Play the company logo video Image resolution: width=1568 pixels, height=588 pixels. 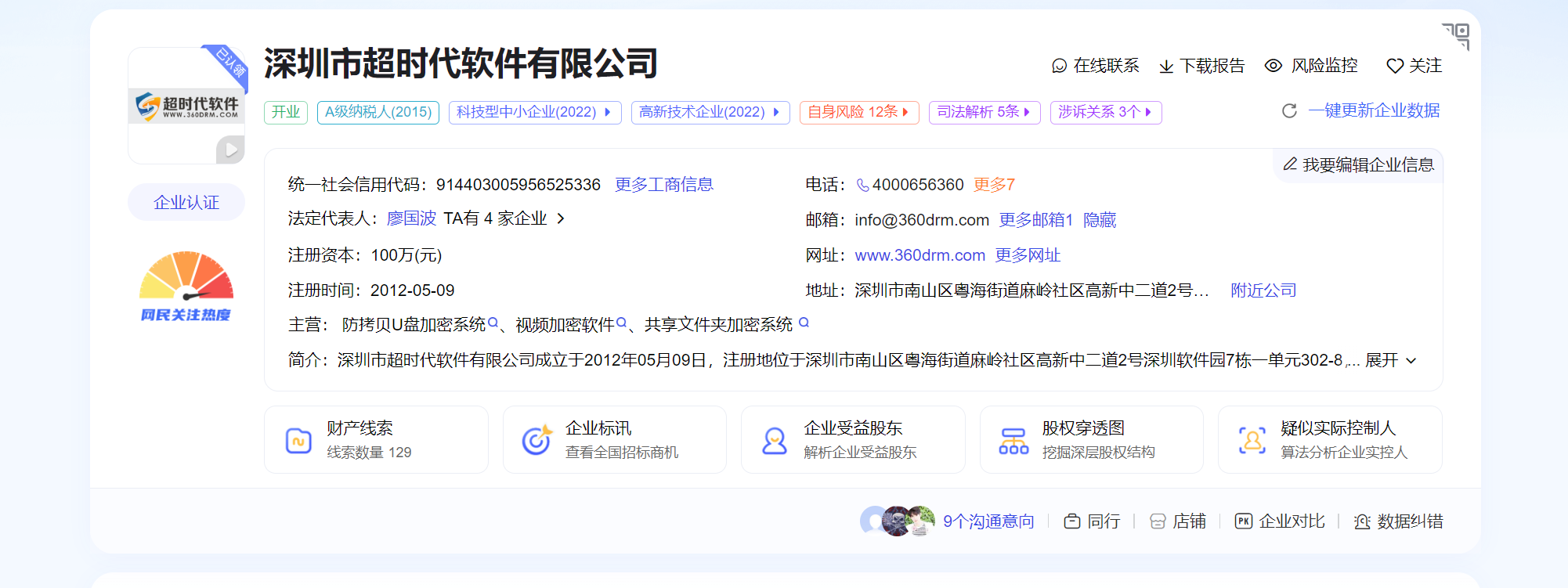(230, 150)
